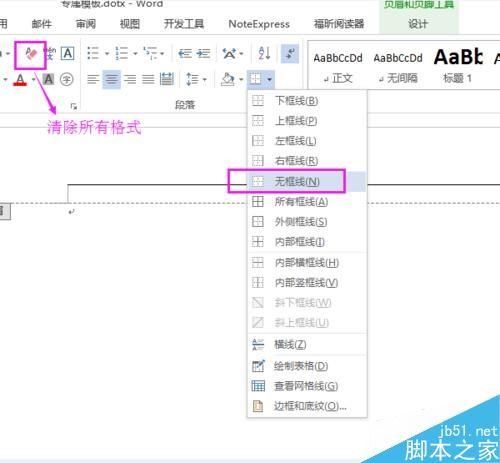Apply paragraph shading bucket
The width and height of the screenshot is (500, 463).
point(228,79)
